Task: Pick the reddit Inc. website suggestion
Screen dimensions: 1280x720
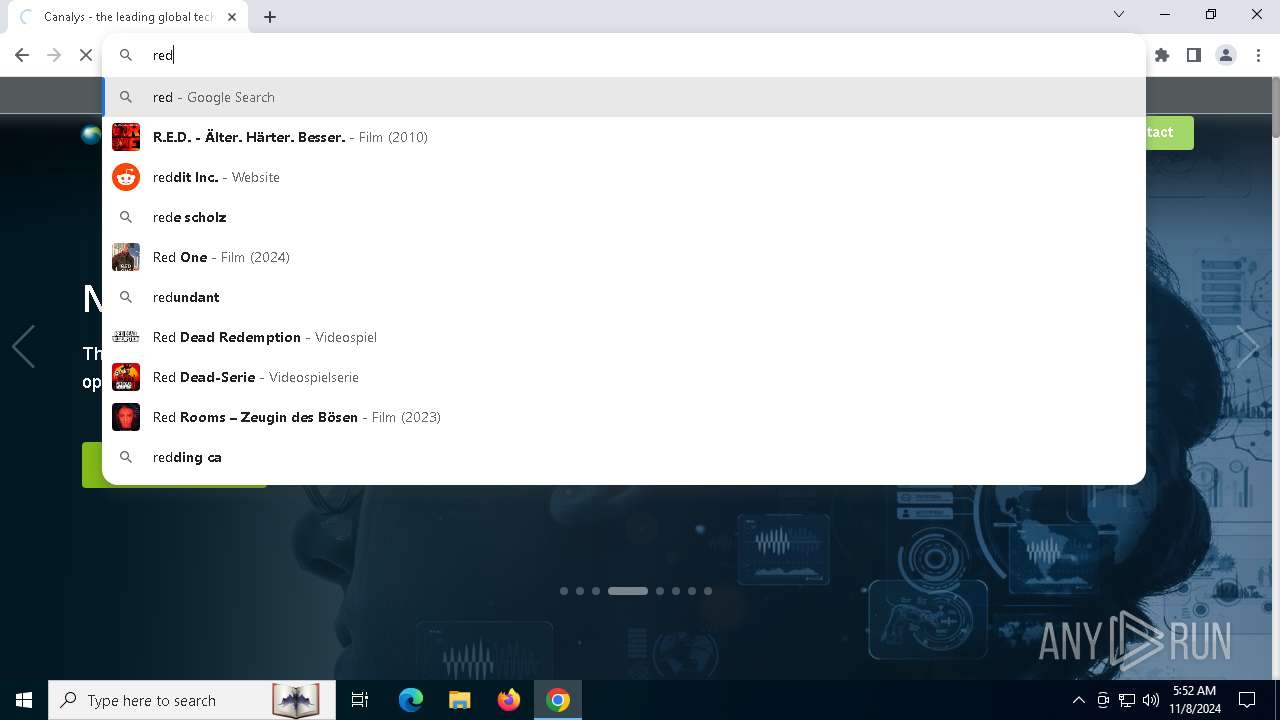Action: point(624,177)
